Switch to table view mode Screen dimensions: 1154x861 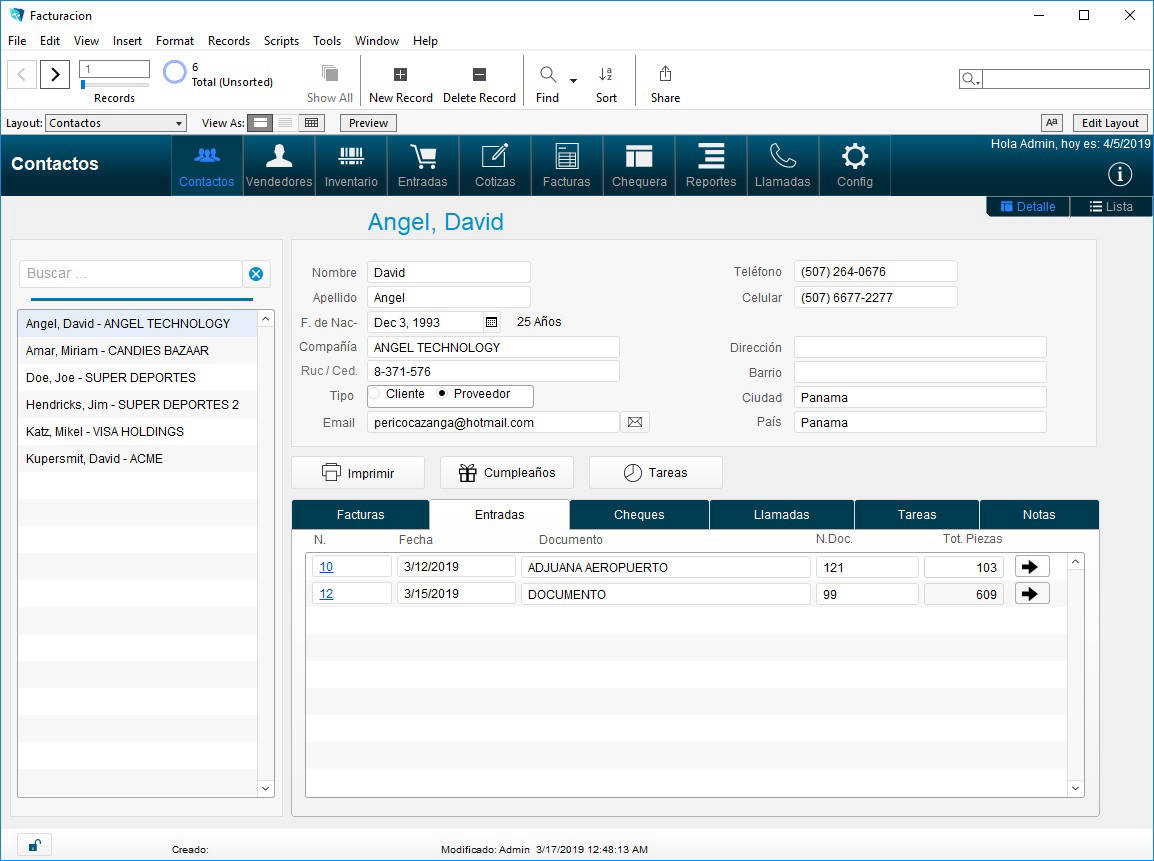tap(311, 123)
